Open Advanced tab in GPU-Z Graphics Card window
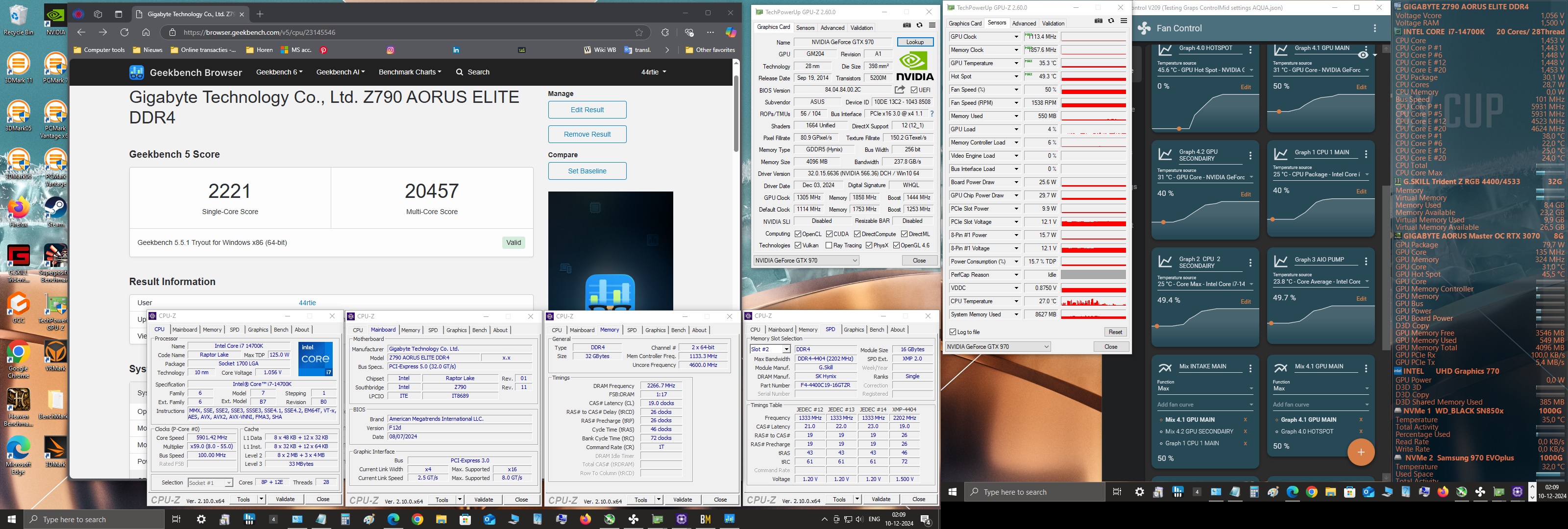The image size is (1568, 529). click(x=832, y=28)
